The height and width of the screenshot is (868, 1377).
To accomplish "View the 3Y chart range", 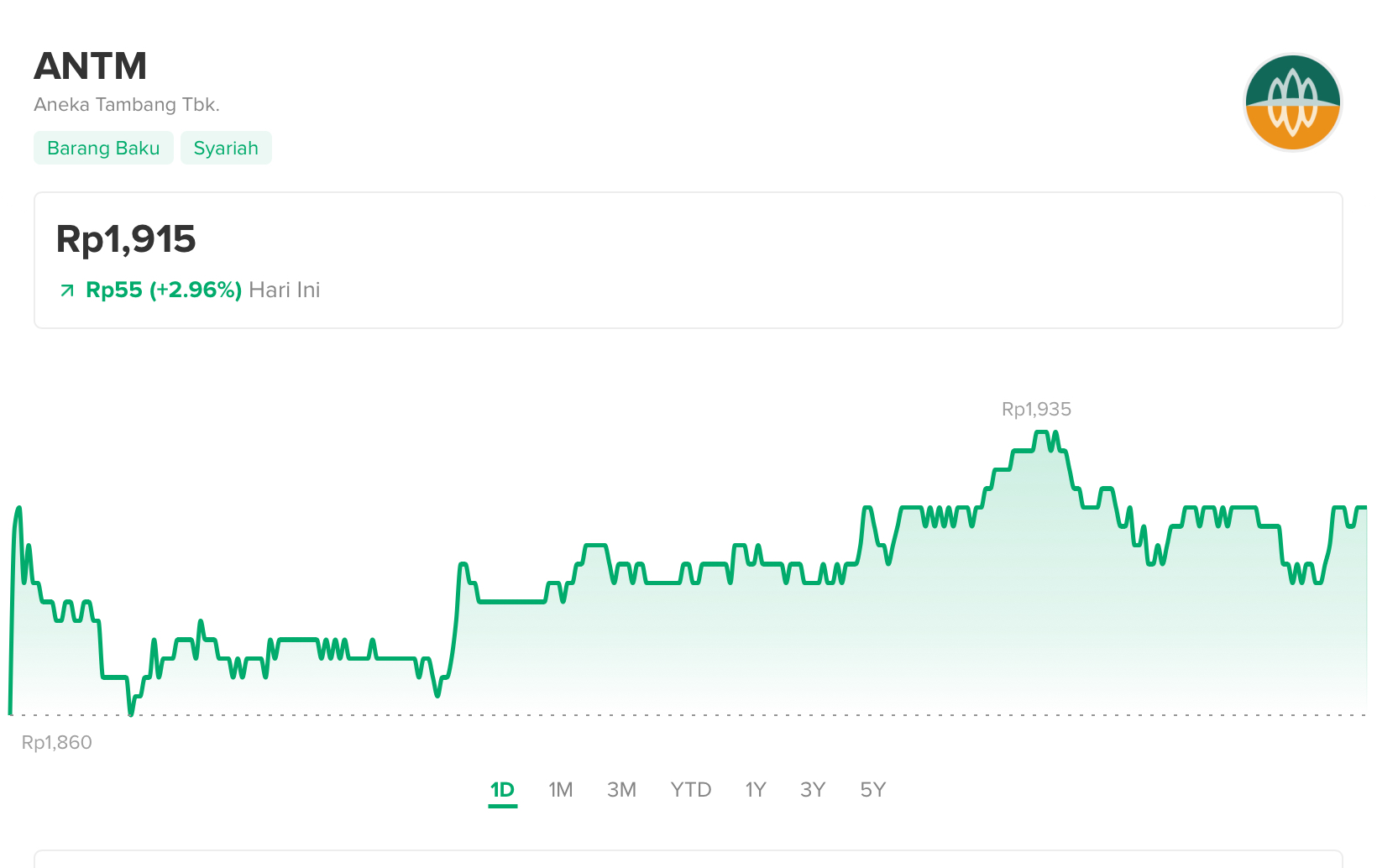I will (x=812, y=790).
